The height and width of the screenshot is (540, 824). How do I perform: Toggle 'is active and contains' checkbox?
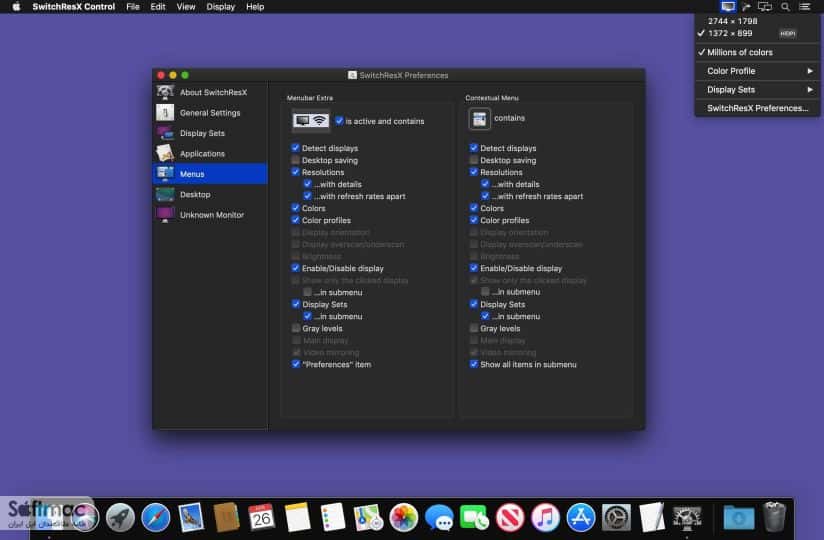(339, 121)
